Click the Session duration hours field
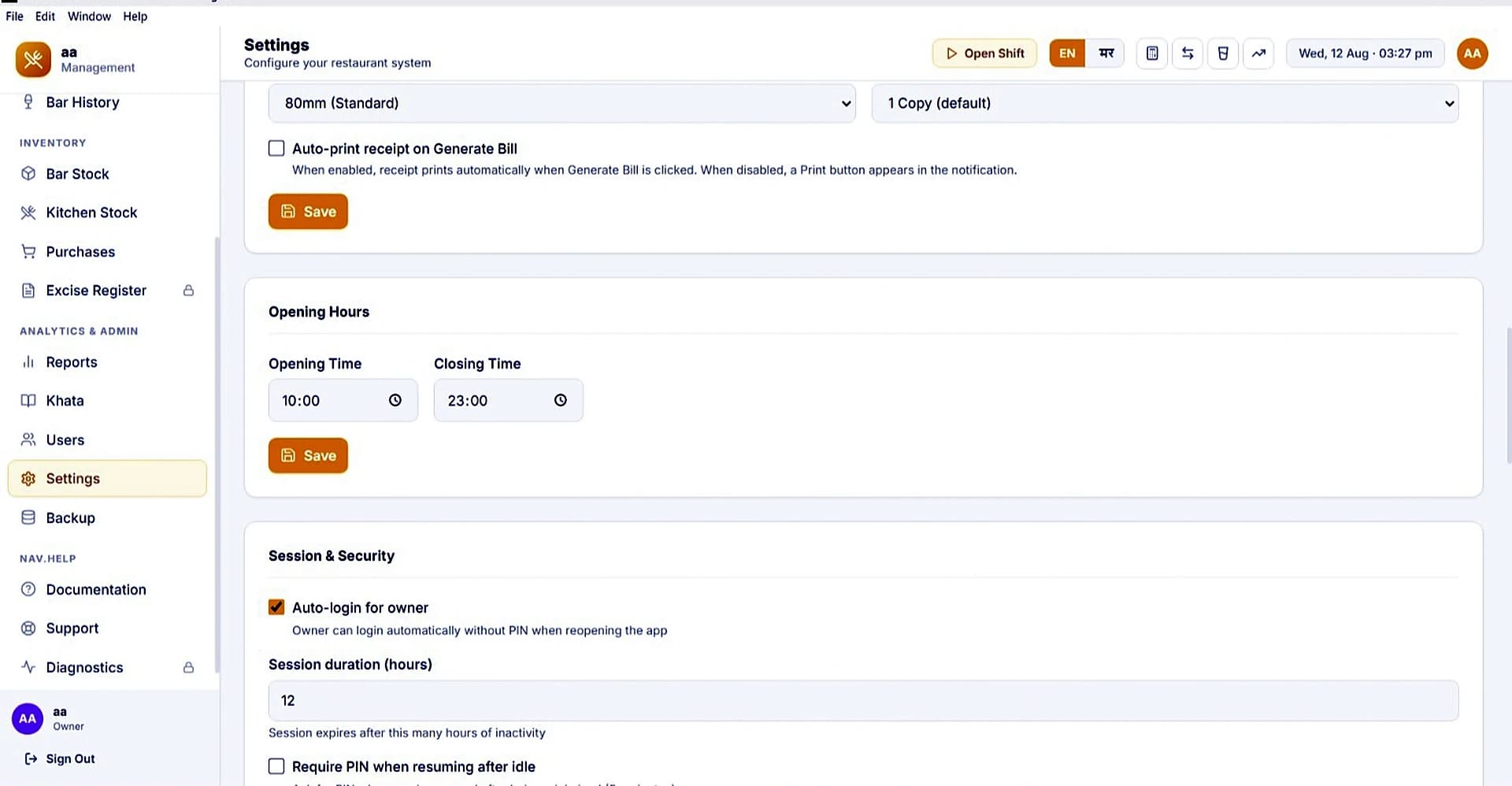The width and height of the screenshot is (1512, 786). (863, 700)
